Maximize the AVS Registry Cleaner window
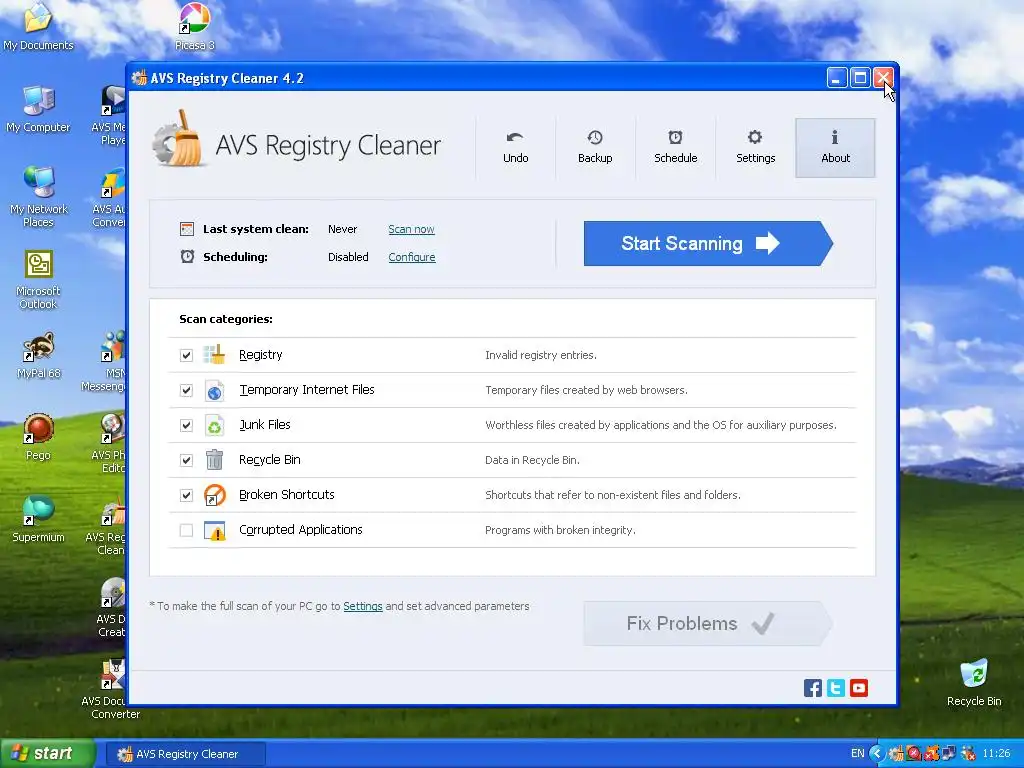The width and height of the screenshot is (1024, 768). (x=860, y=78)
